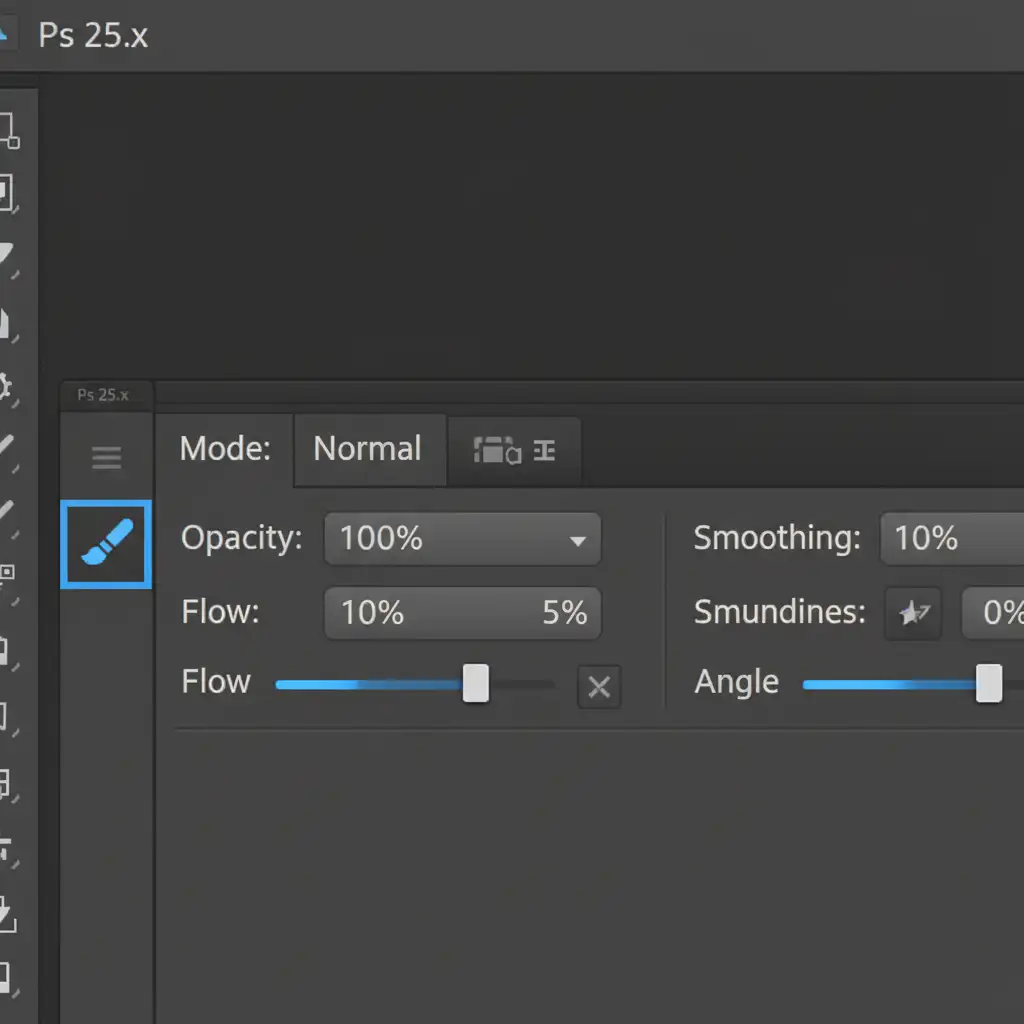
Task: Open the Normal blend mode selector
Action: [368, 449]
